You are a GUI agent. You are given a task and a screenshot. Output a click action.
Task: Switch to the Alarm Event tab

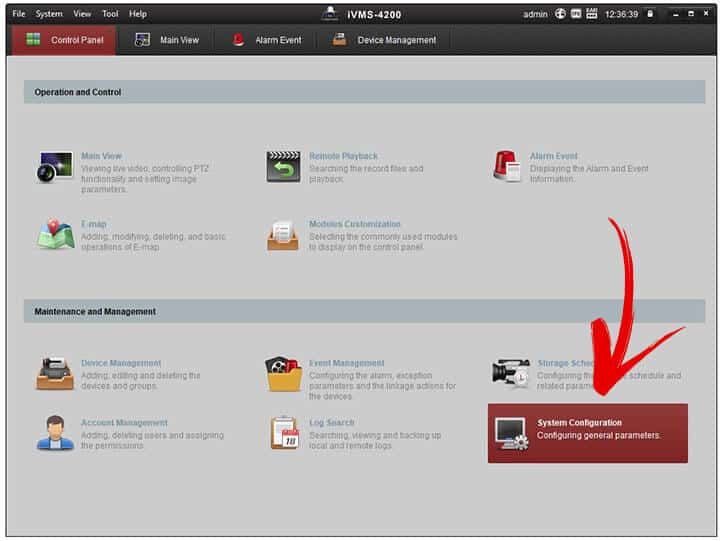pyautogui.click(x=266, y=40)
